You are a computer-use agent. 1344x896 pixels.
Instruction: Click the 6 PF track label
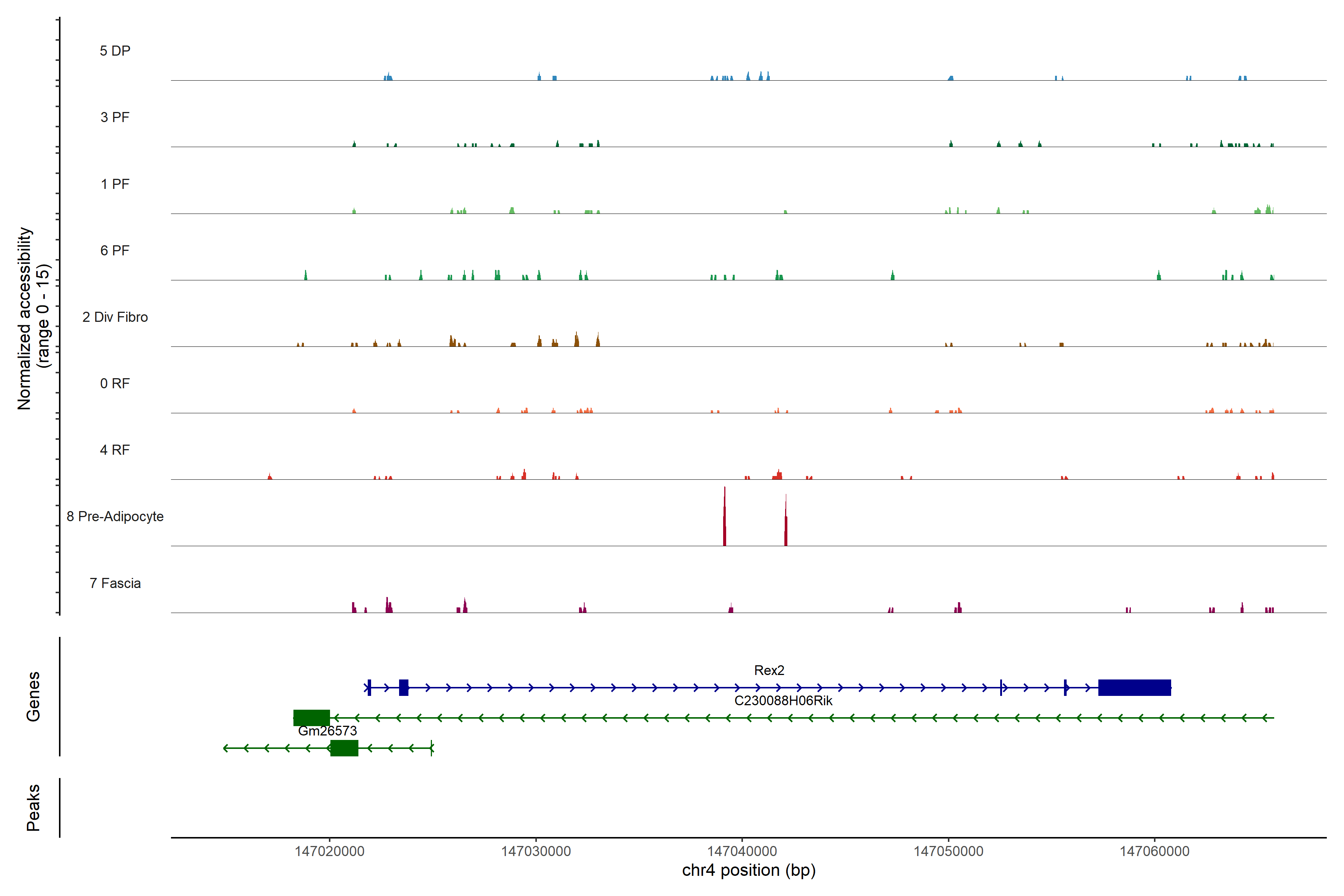pyautogui.click(x=115, y=251)
